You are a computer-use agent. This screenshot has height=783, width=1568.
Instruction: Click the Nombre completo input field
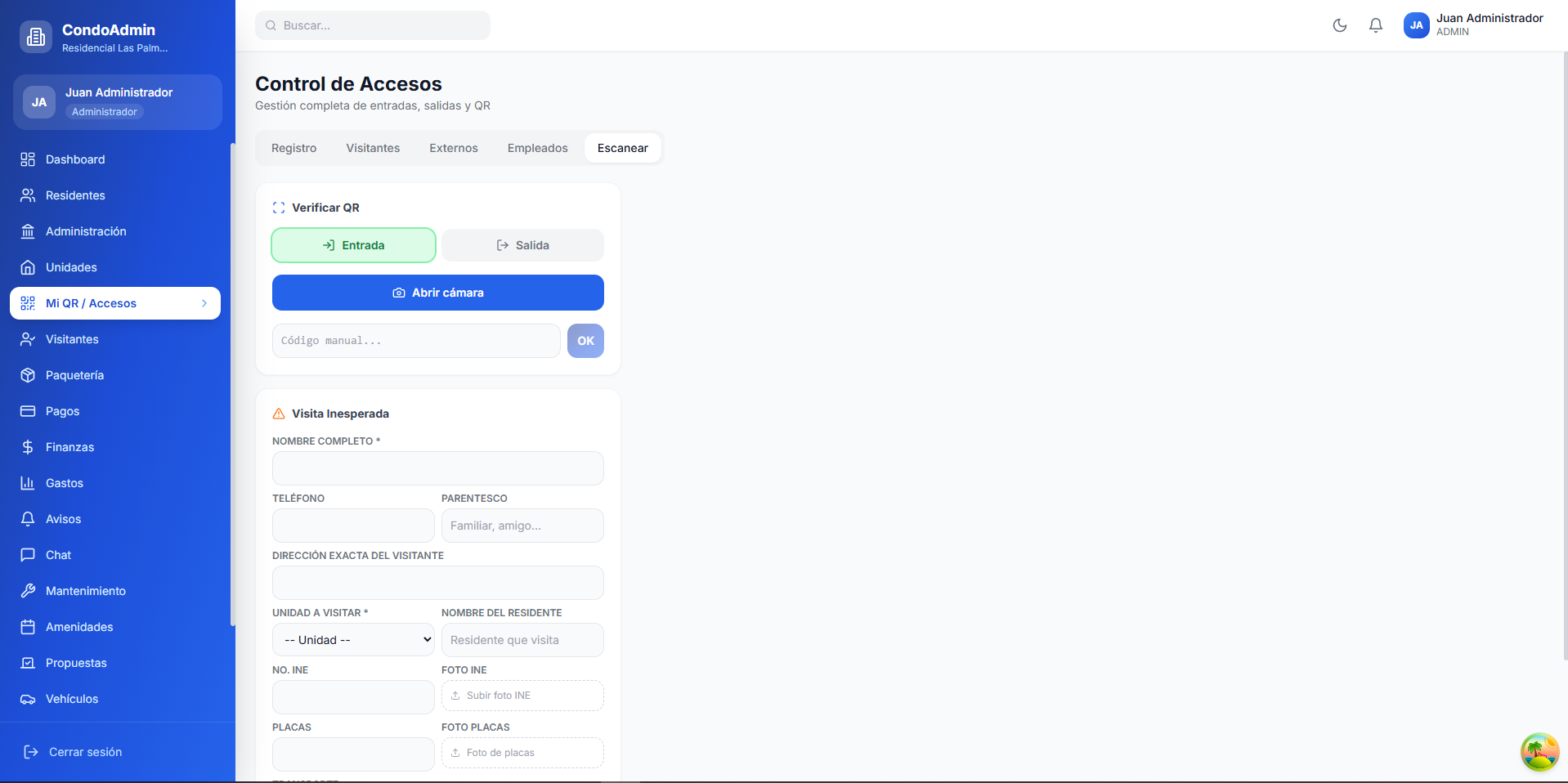[x=437, y=468]
